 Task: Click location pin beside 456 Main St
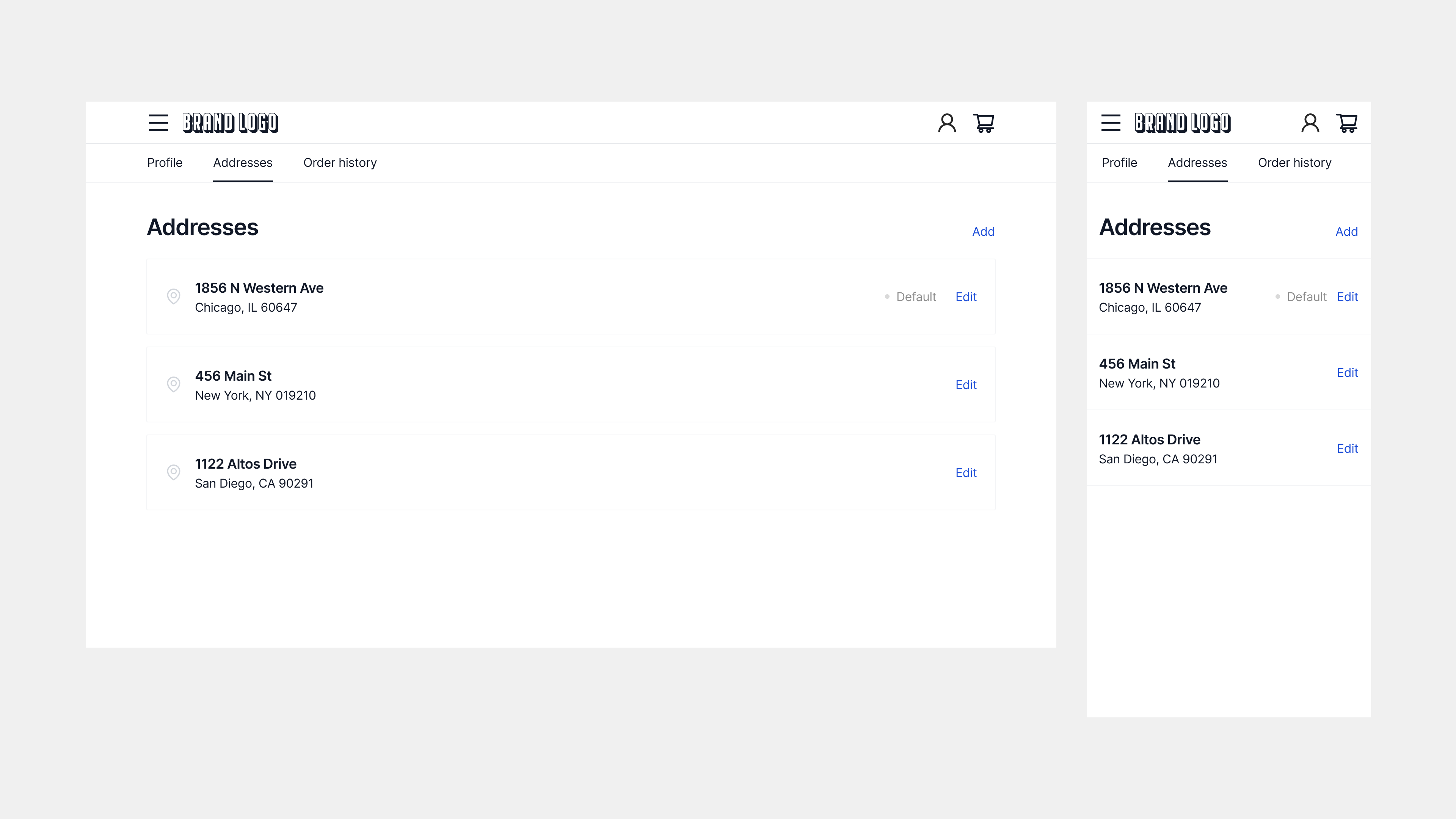174,384
